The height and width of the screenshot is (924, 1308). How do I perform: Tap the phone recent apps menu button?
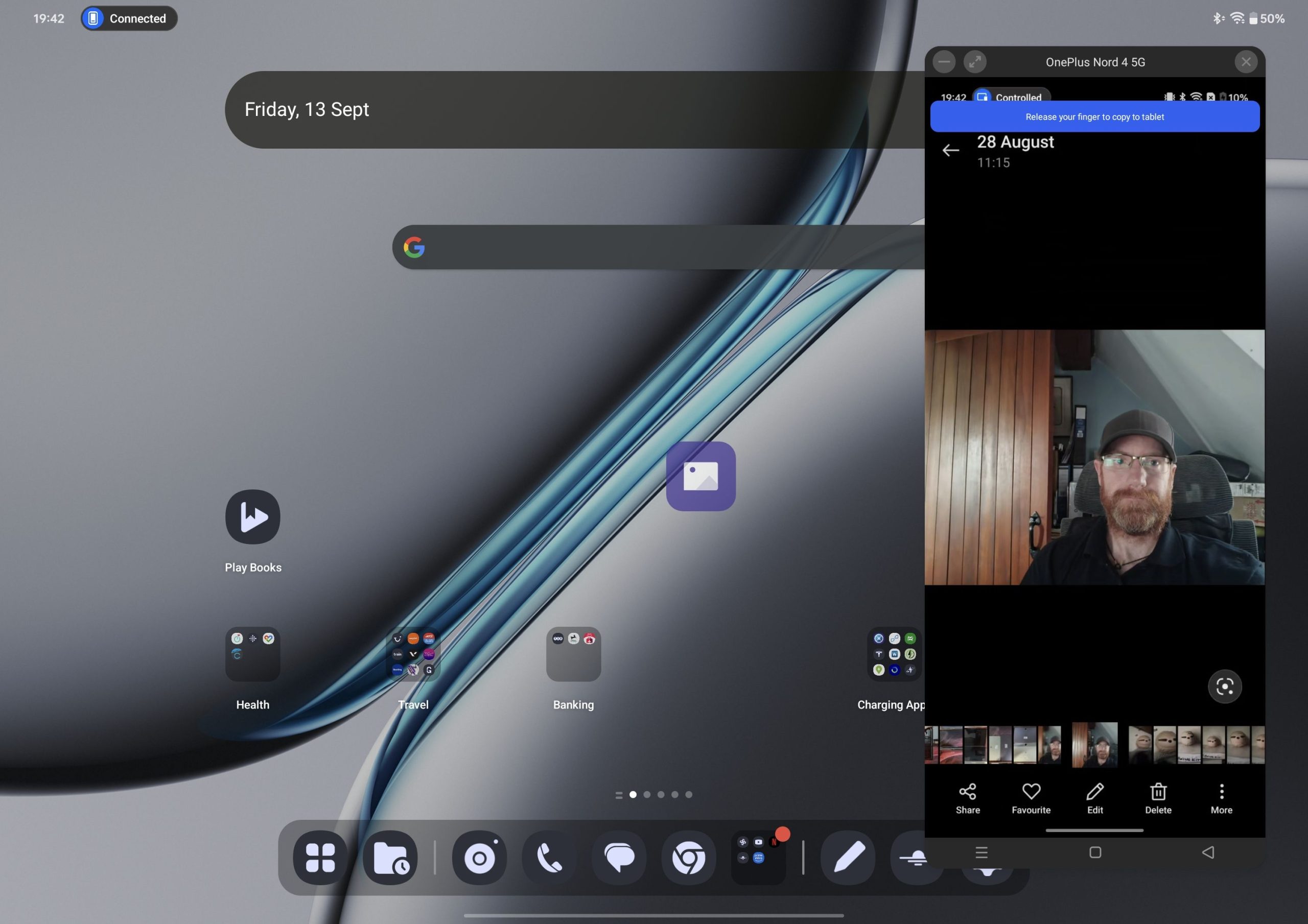[x=981, y=852]
